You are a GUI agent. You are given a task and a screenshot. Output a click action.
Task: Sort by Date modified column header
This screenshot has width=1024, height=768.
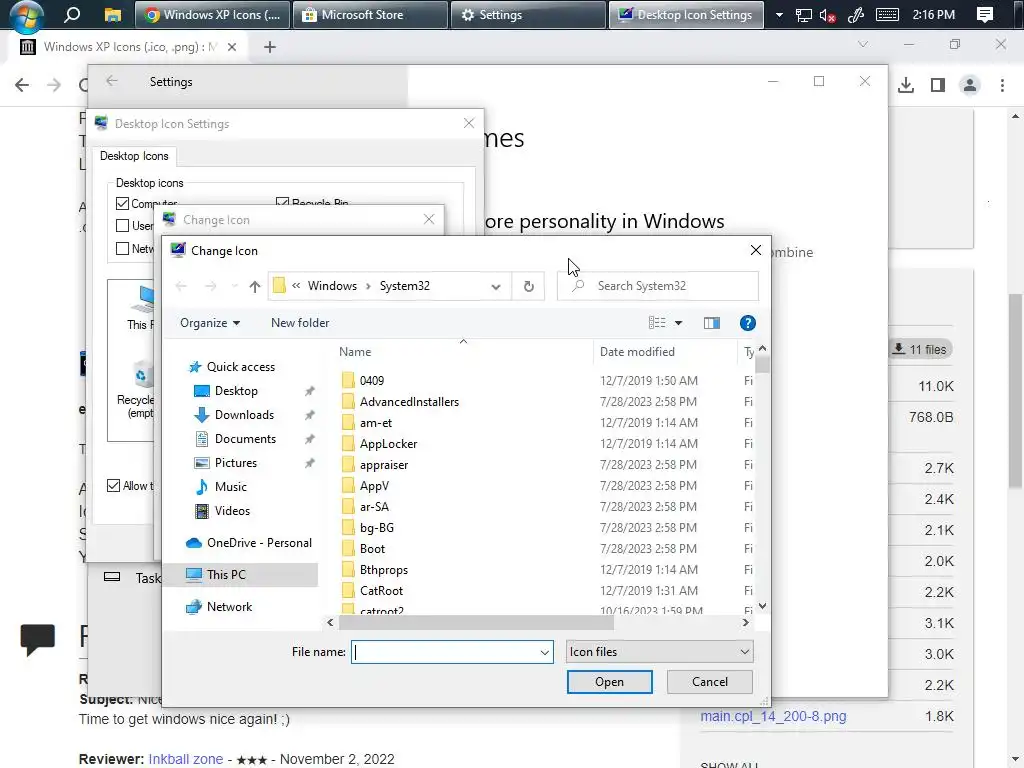(637, 352)
